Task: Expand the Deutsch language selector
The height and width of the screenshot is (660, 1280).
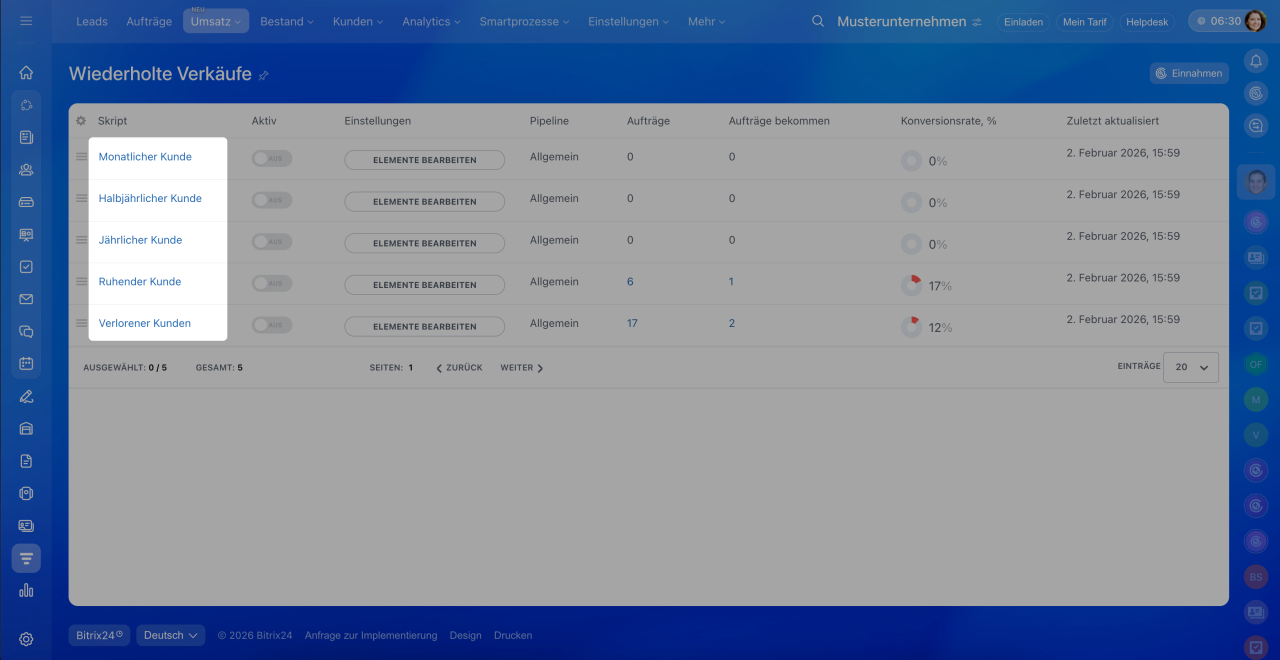Action: (x=170, y=635)
